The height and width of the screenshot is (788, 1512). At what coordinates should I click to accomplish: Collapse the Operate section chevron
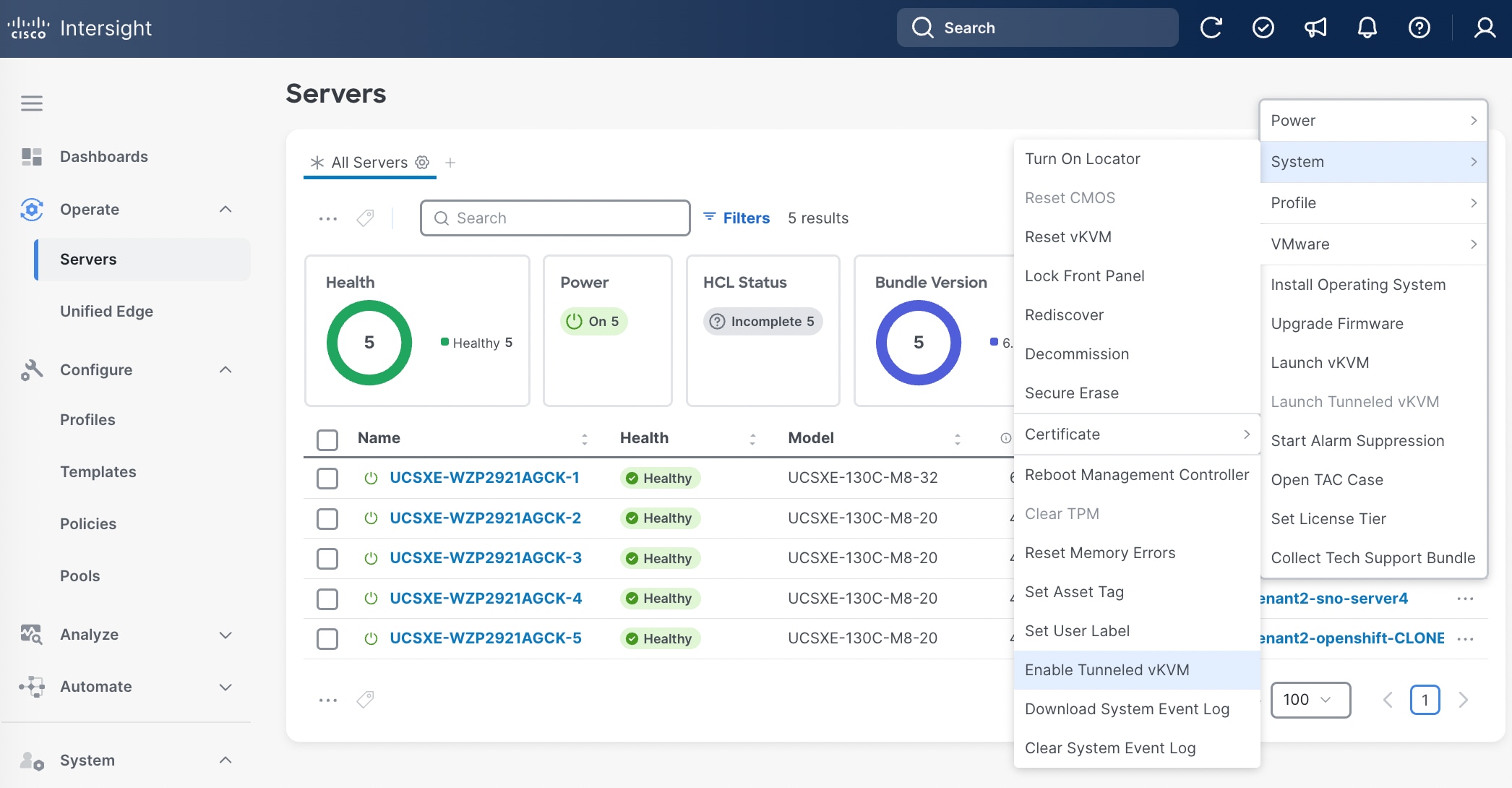[225, 210]
